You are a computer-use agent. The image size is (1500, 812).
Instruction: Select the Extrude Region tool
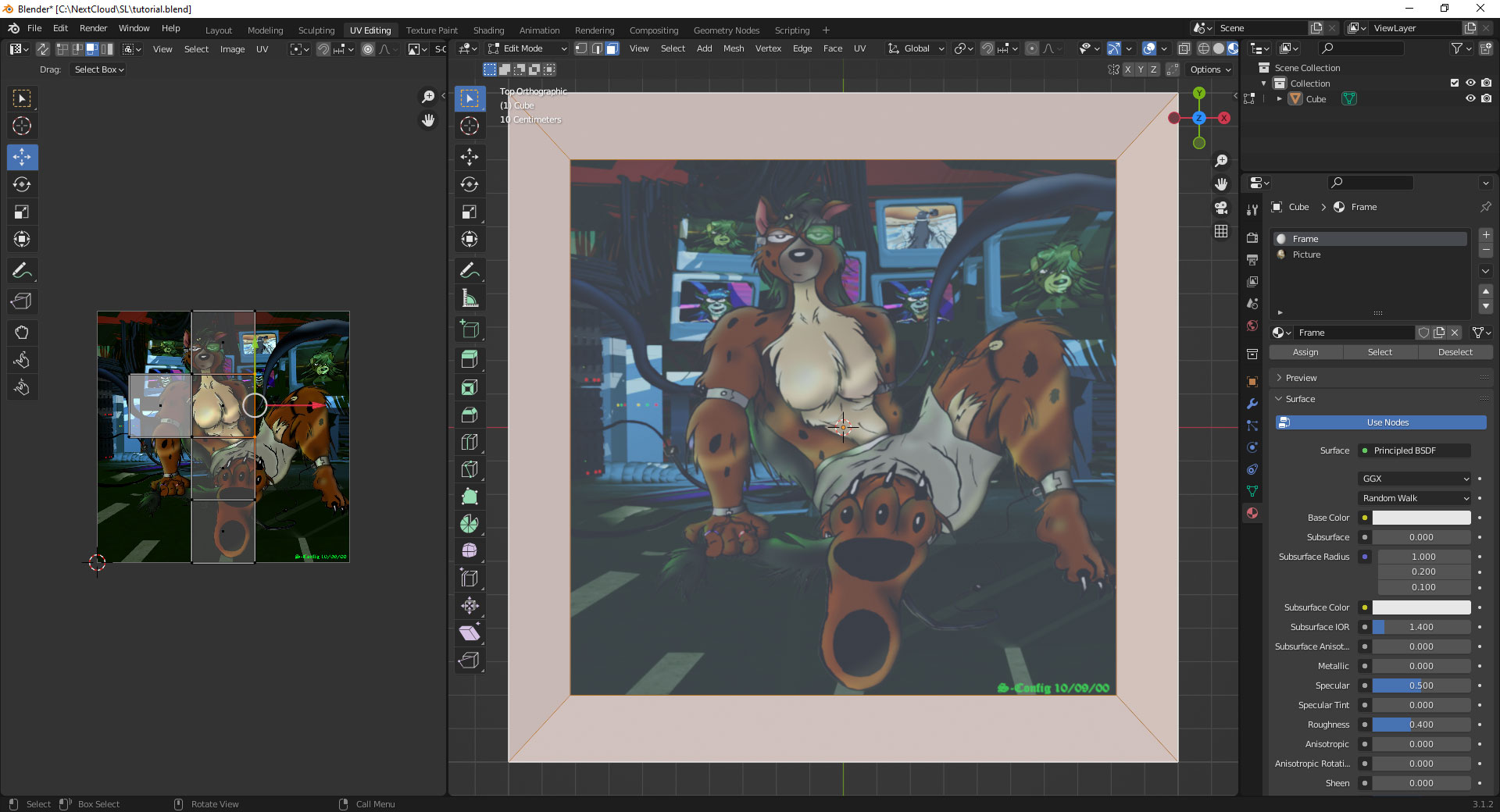tap(470, 360)
